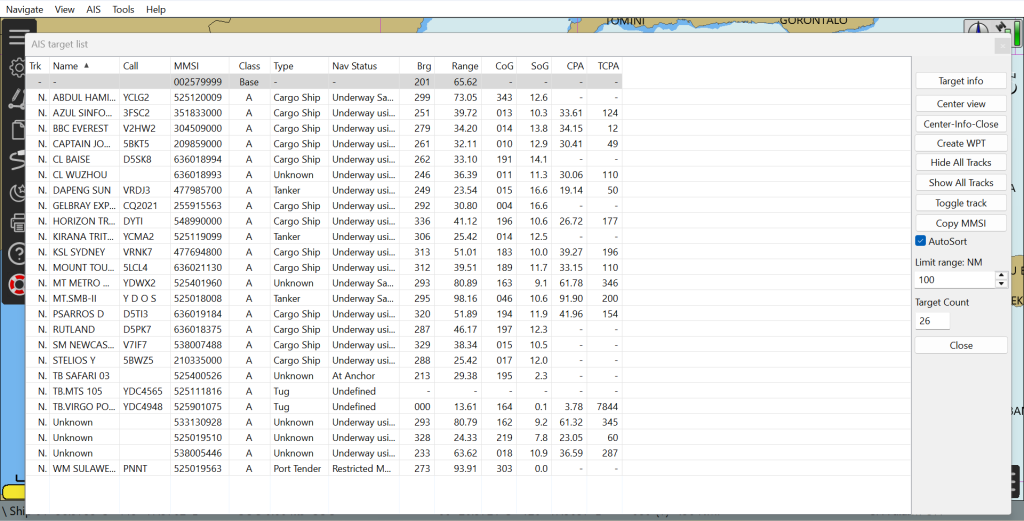Click the man overboard lifebuoy icon
This screenshot has width=1024, height=521.
coord(17,285)
